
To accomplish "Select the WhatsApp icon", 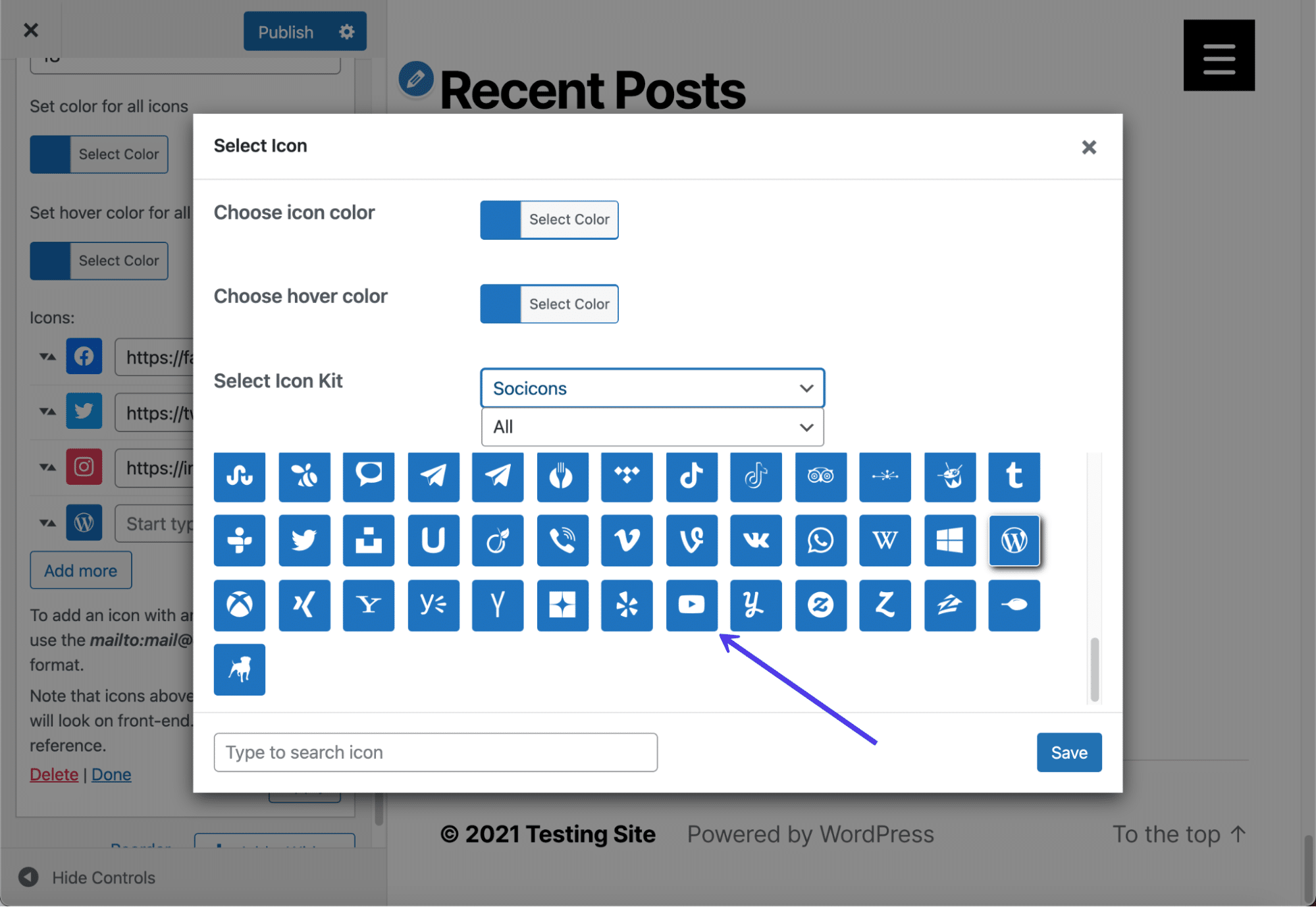I will coord(821,540).
